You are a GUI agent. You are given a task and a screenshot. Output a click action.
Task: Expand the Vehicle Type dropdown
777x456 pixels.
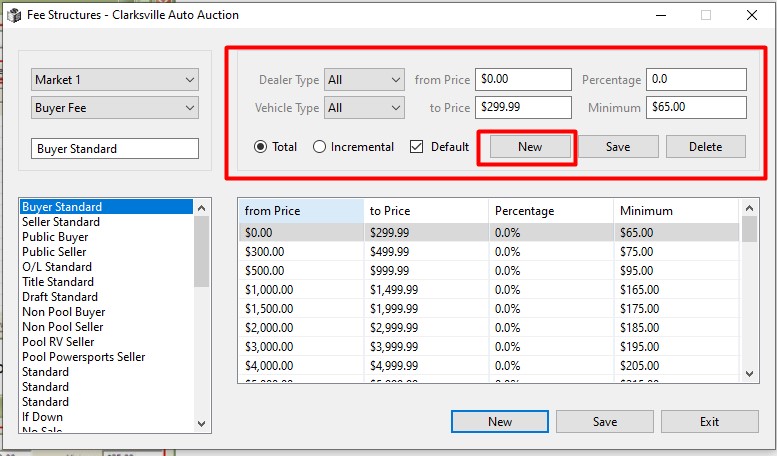click(x=364, y=108)
